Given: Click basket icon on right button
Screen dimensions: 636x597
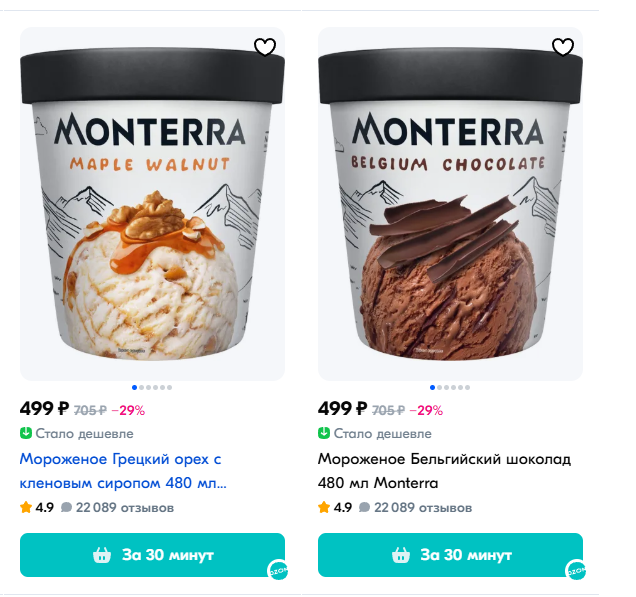Looking at the screenshot, I should tap(400, 555).
